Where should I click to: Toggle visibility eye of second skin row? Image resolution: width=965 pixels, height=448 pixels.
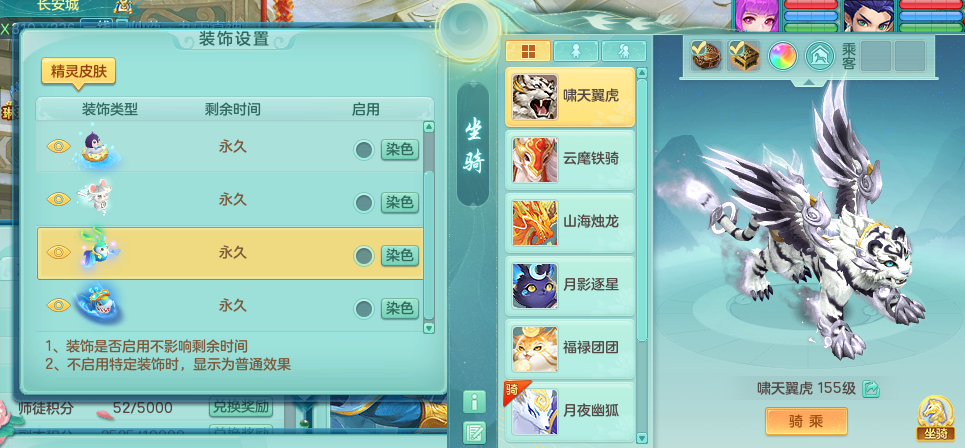(x=58, y=199)
